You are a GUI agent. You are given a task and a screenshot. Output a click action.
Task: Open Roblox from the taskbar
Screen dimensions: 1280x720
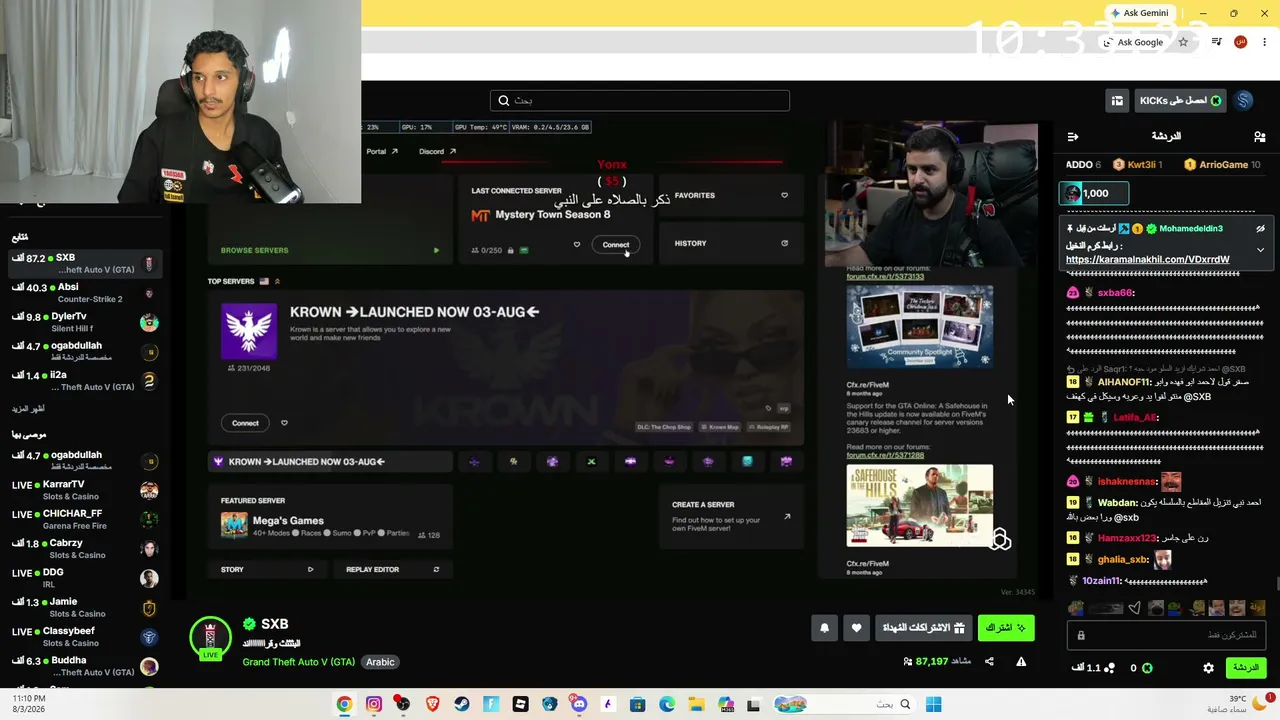click(520, 704)
